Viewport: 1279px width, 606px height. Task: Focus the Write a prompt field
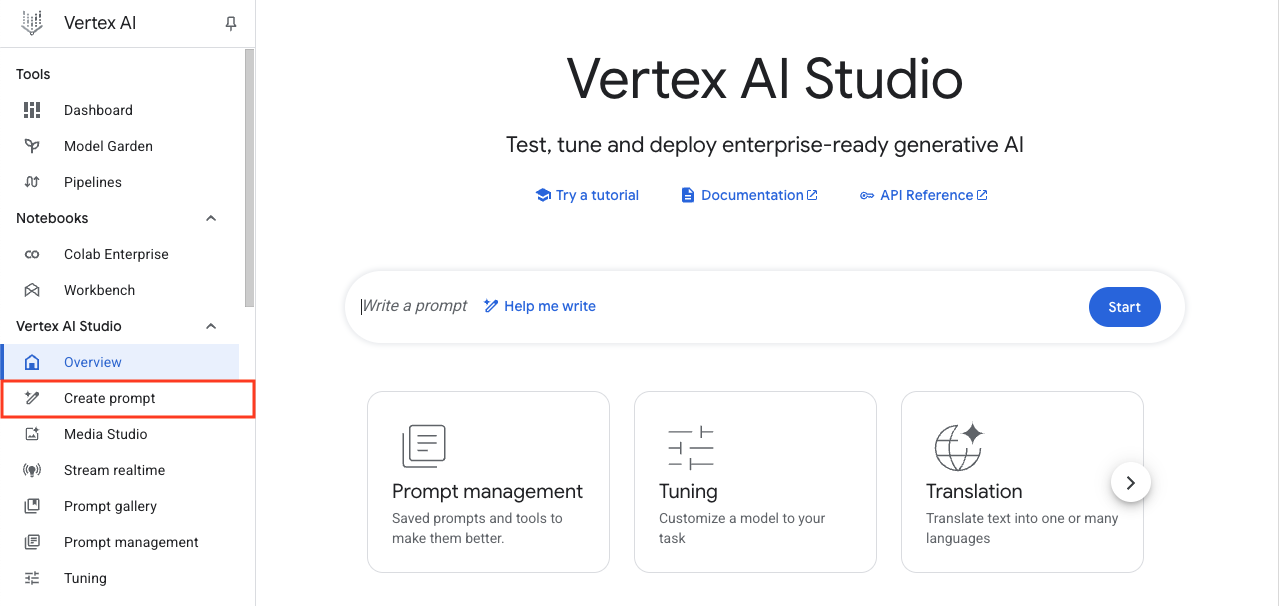[414, 306]
